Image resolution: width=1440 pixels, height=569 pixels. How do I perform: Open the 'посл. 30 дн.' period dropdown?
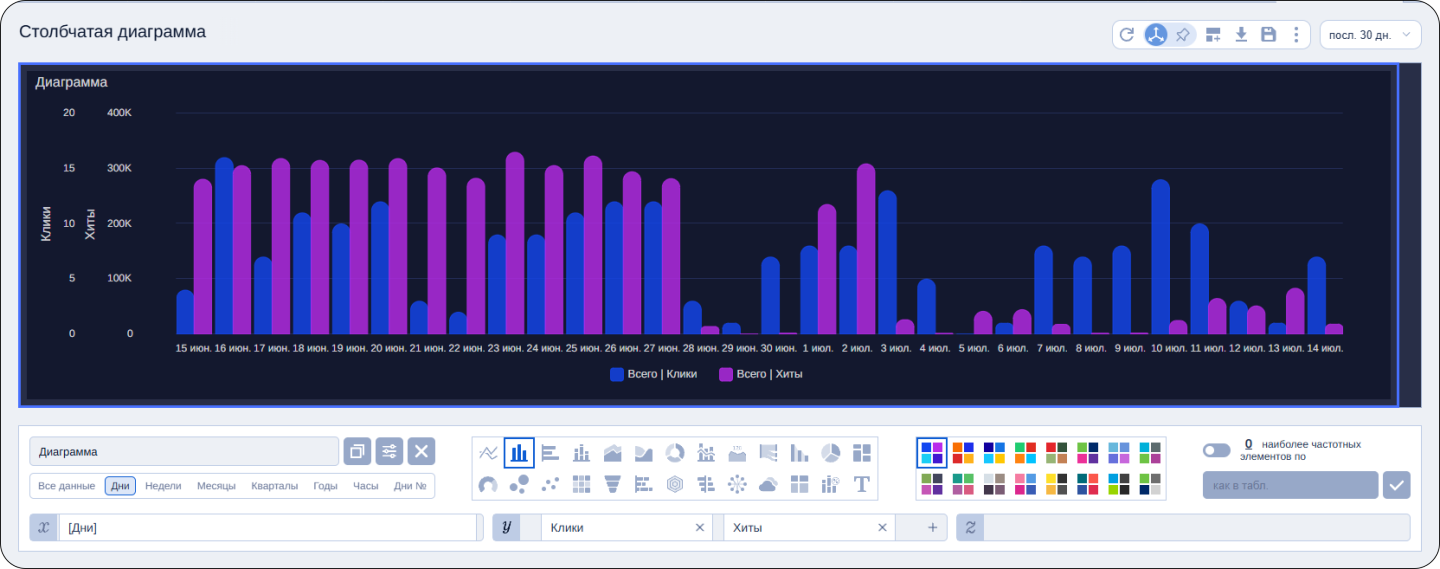1369,35
